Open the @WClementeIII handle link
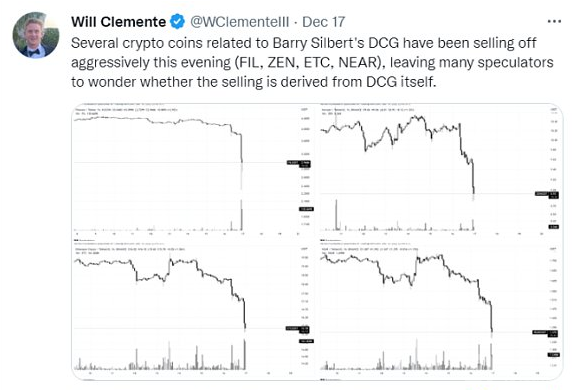The height and width of the screenshot is (390, 573). (x=240, y=22)
